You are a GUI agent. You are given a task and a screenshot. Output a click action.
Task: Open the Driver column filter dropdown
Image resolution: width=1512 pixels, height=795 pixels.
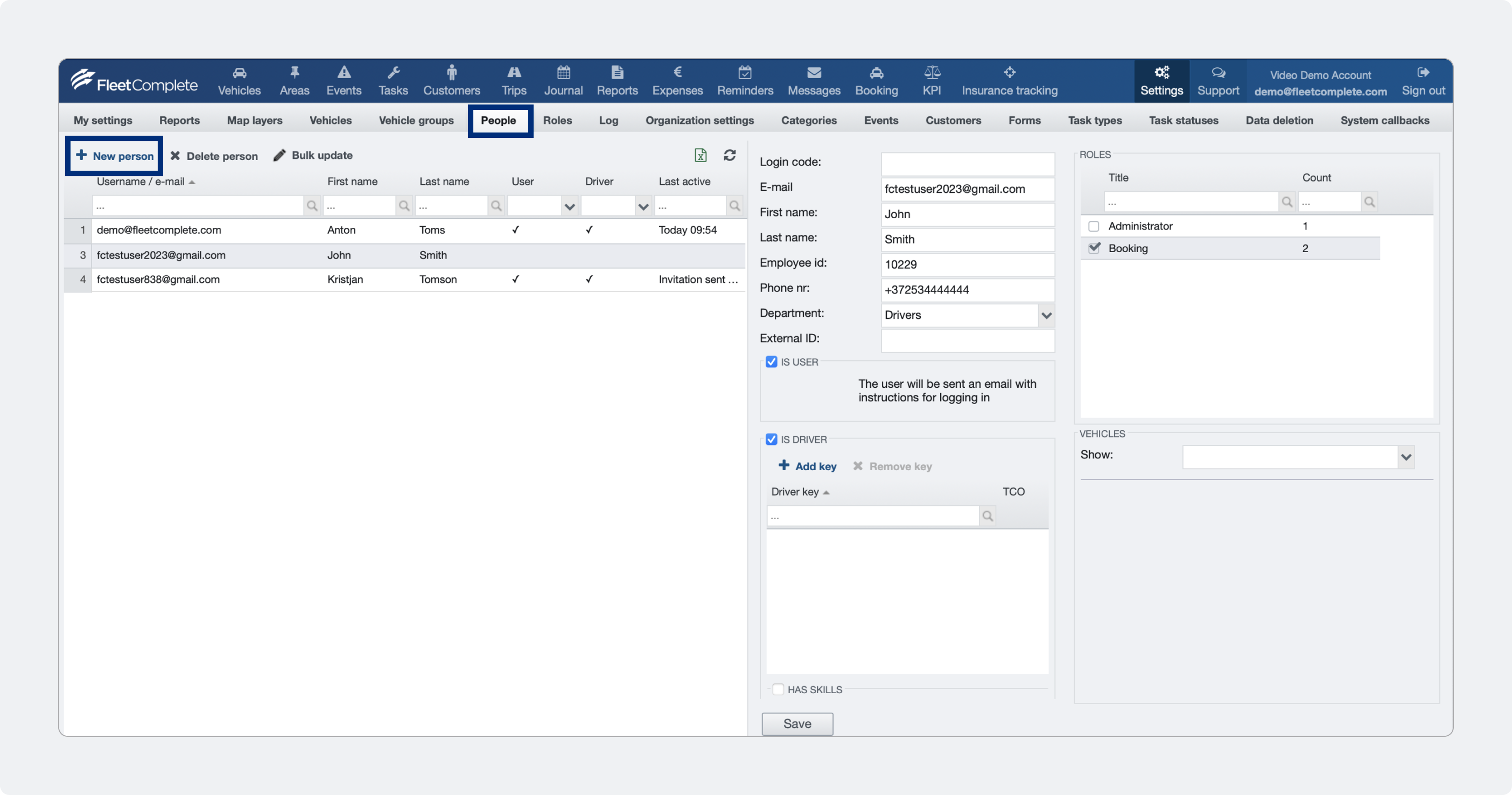point(643,206)
